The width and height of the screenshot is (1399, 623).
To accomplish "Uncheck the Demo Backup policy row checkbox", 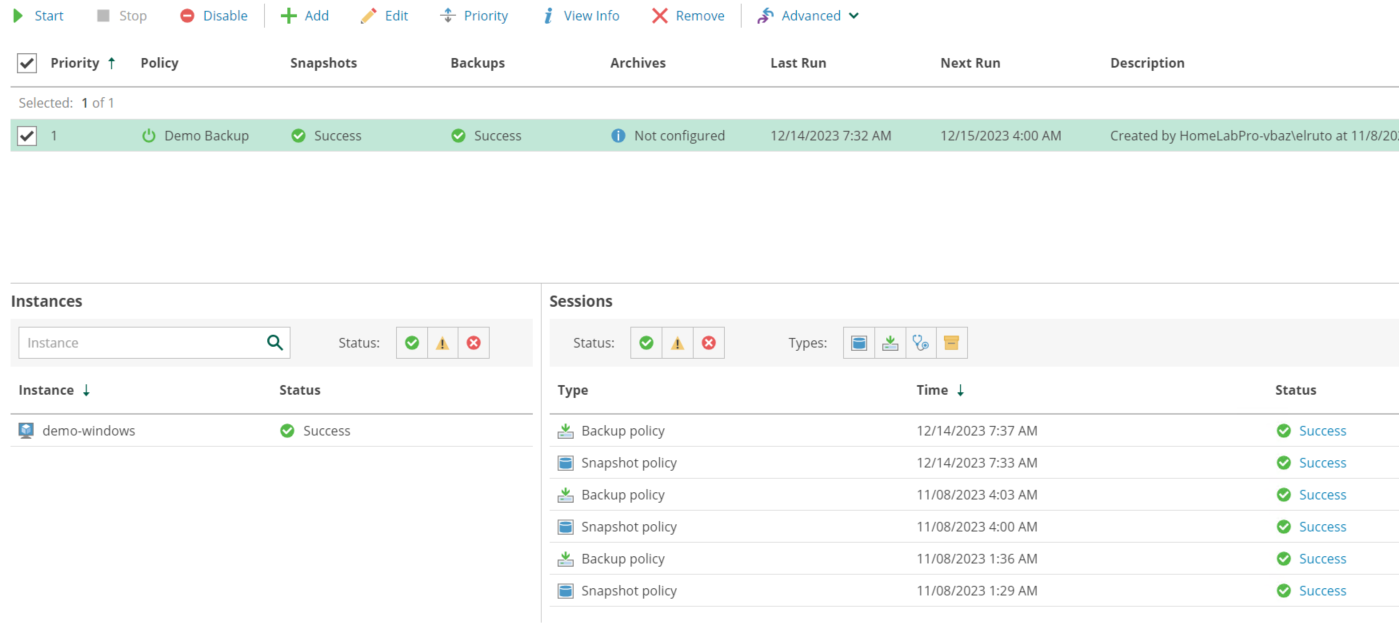I will 27,136.
